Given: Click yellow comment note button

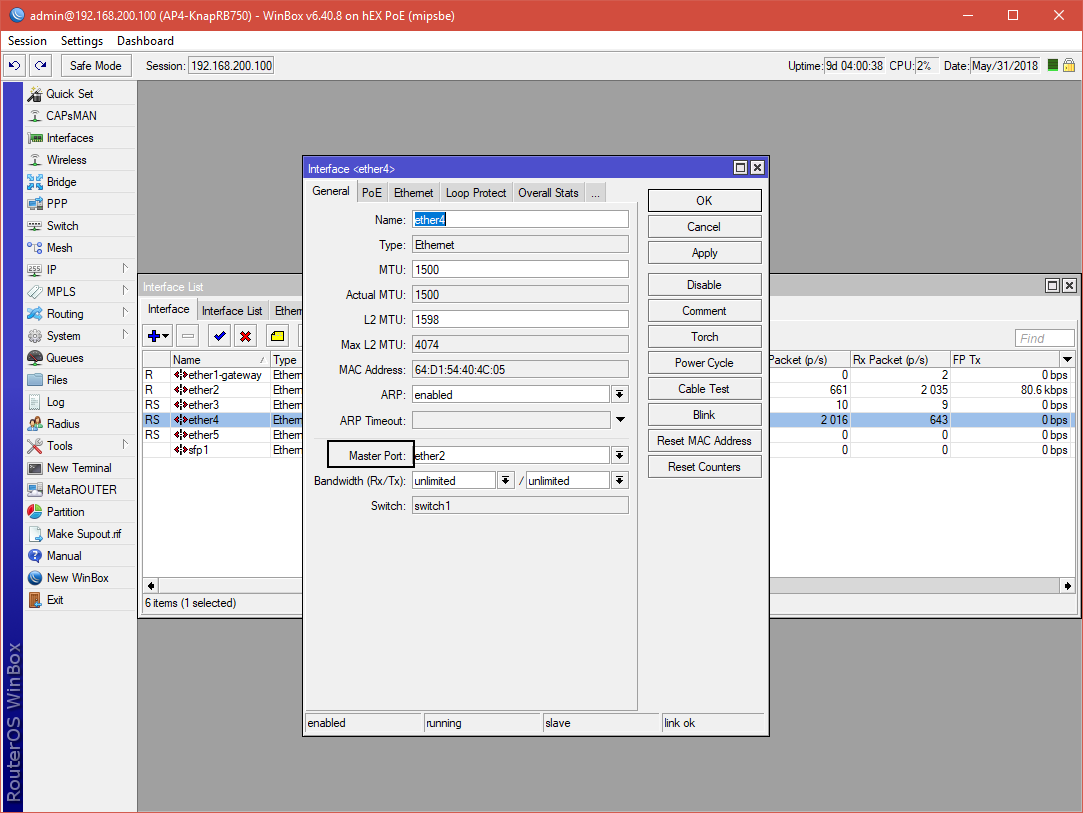Looking at the screenshot, I should pyautogui.click(x=277, y=336).
